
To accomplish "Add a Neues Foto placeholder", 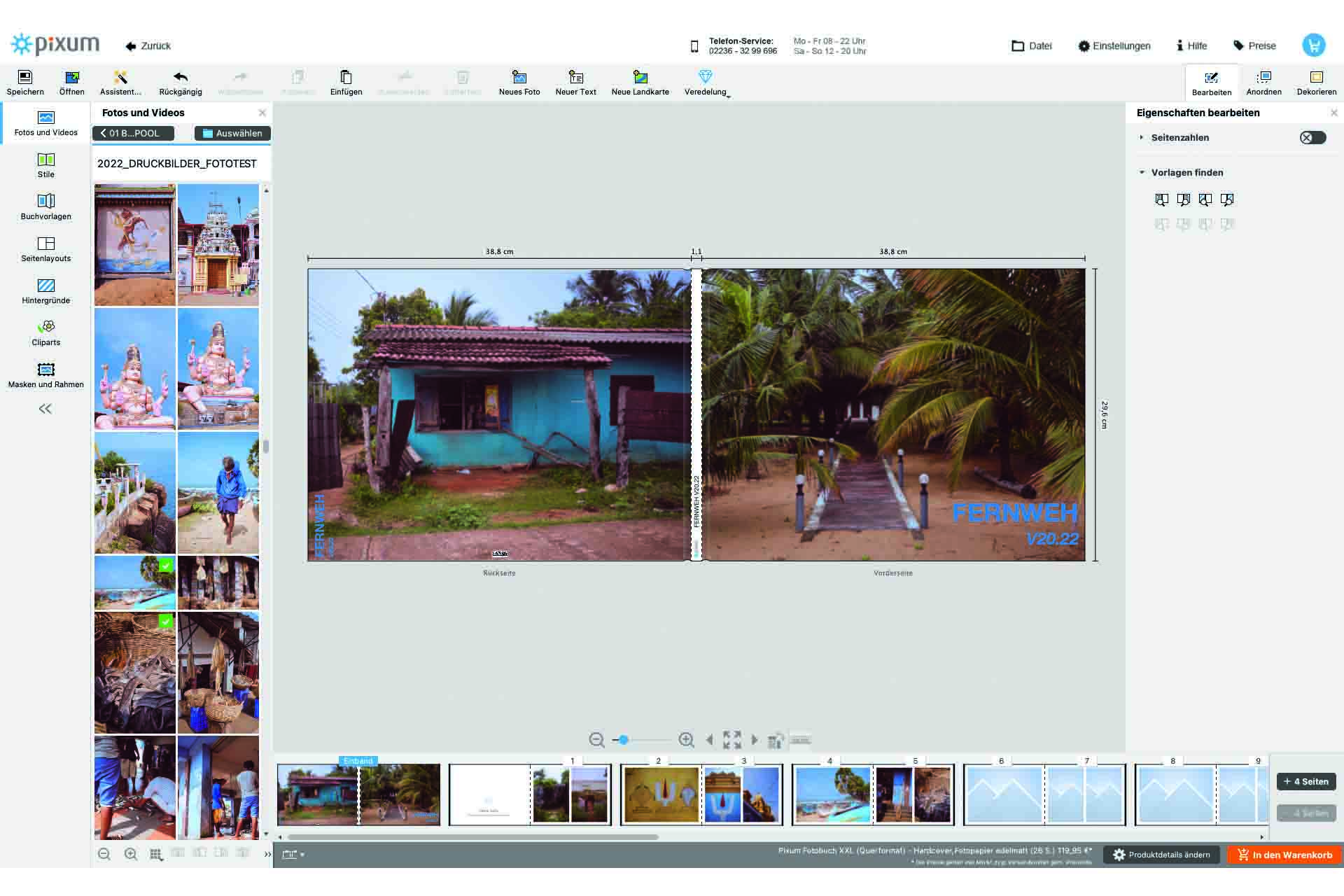I will tap(519, 83).
